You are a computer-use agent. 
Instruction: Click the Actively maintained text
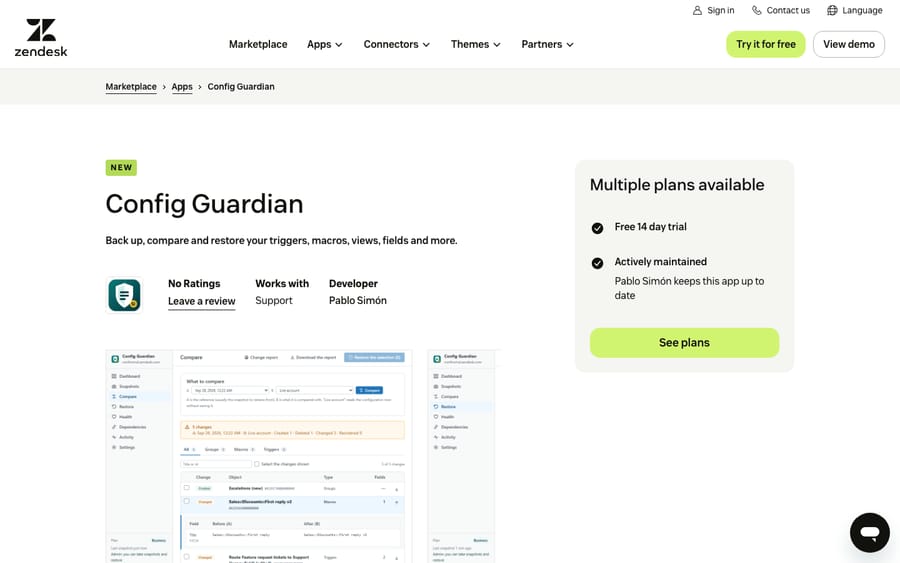click(661, 262)
